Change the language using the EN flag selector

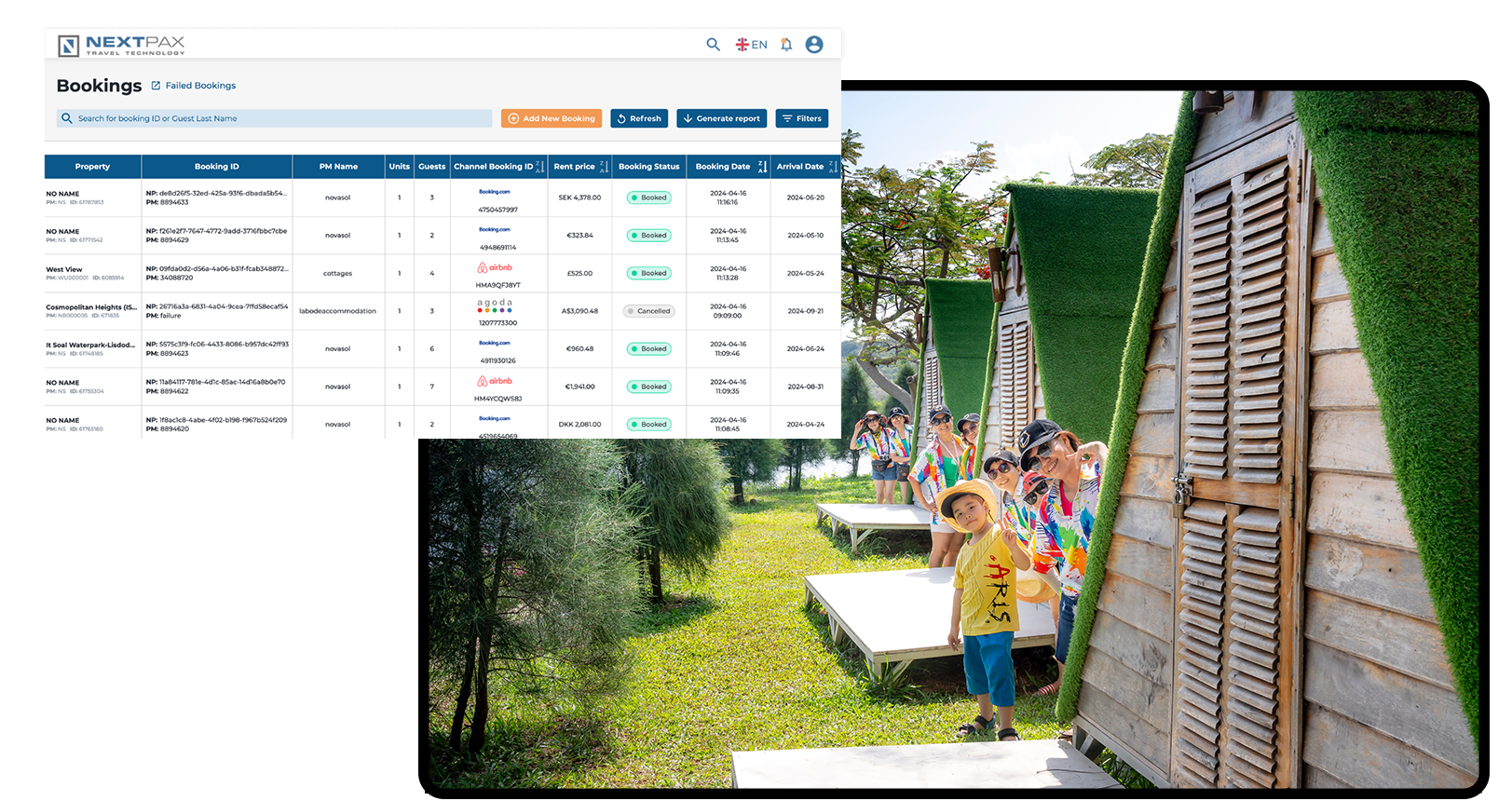coord(751,44)
